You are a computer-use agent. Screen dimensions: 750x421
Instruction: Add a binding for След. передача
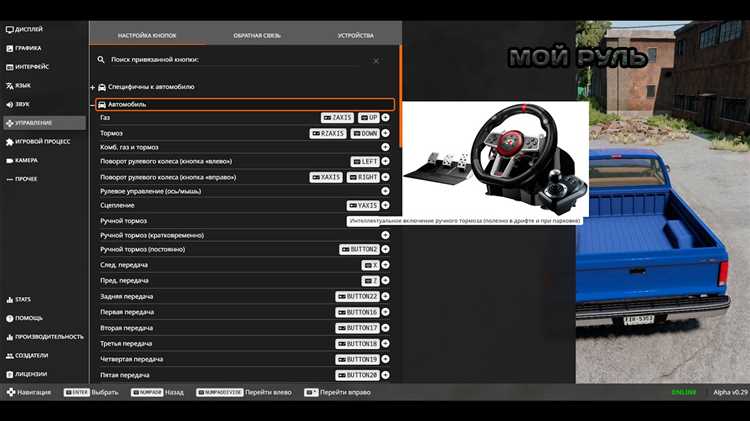point(386,265)
